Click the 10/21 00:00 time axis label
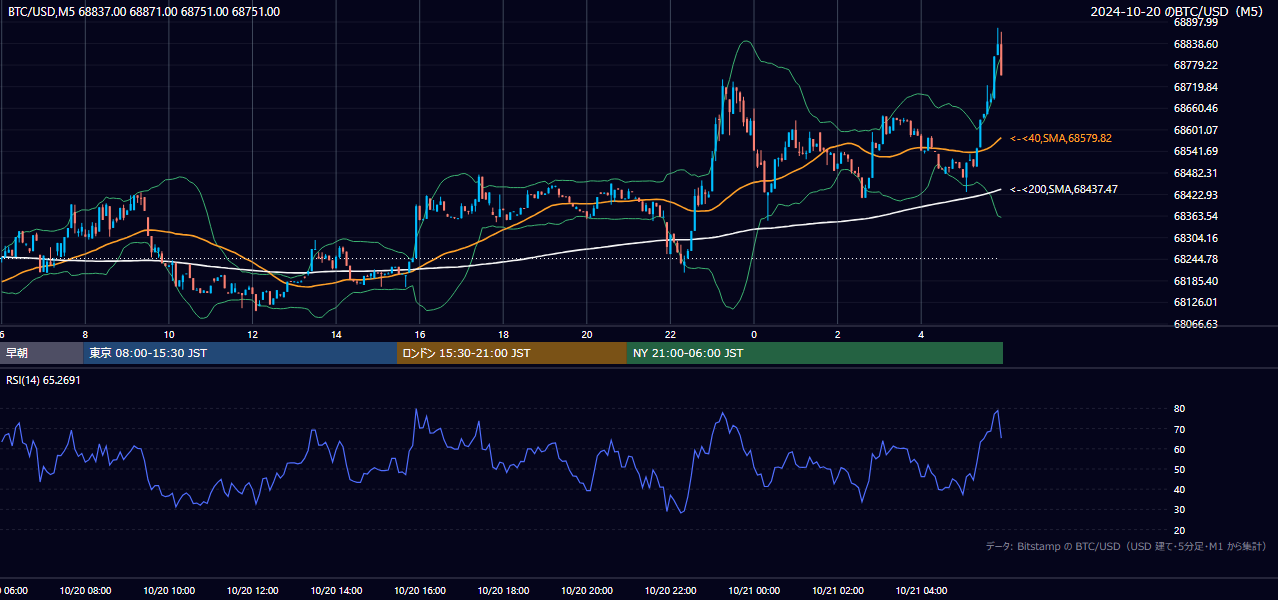Image resolution: width=1278 pixels, height=600 pixels. point(754,591)
